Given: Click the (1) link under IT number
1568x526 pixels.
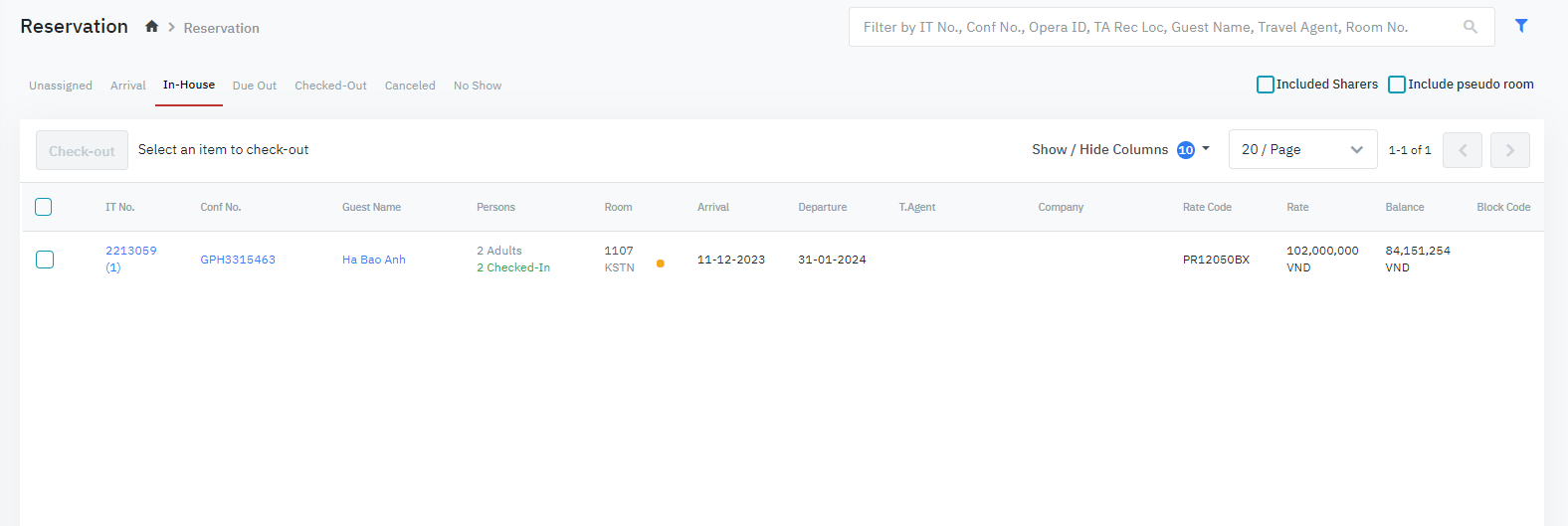Looking at the screenshot, I should click(113, 267).
